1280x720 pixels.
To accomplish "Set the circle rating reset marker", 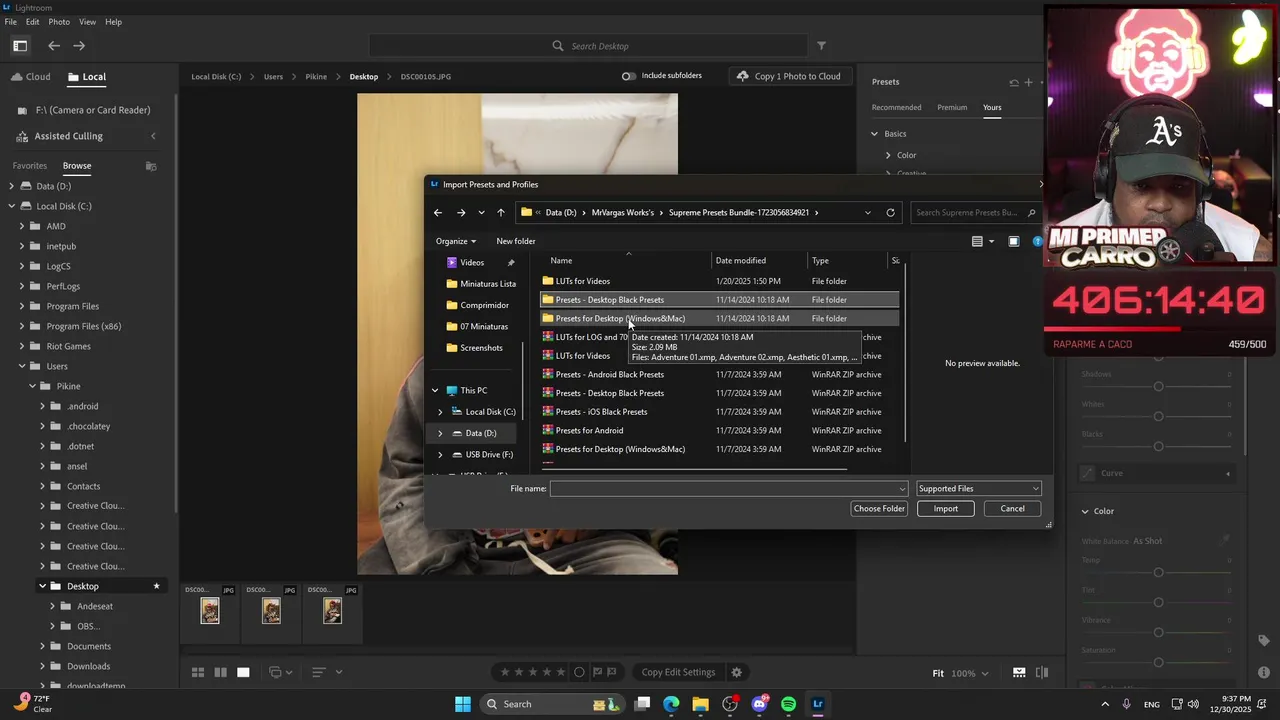I will 579,672.
